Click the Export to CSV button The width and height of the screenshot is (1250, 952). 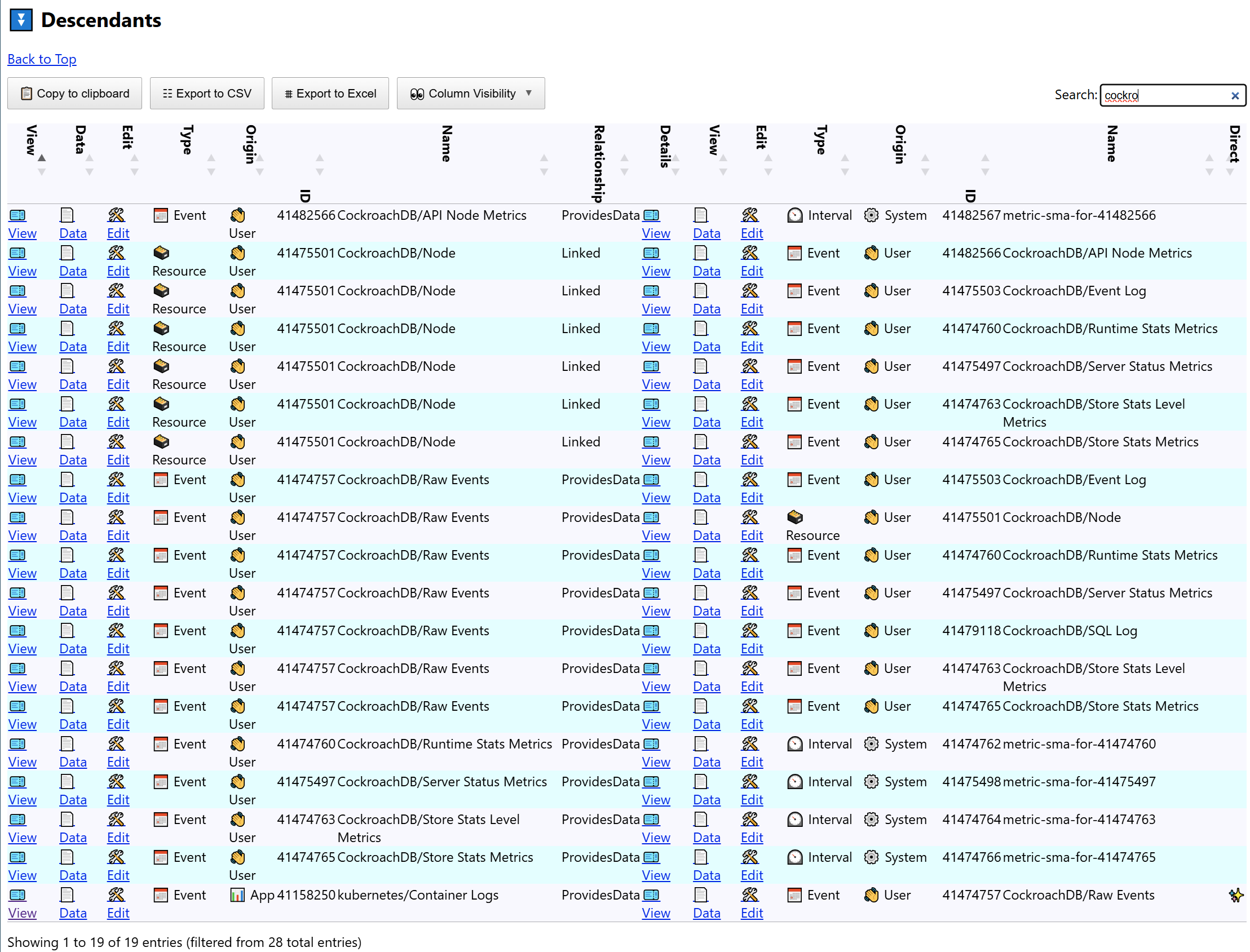pyautogui.click(x=207, y=94)
